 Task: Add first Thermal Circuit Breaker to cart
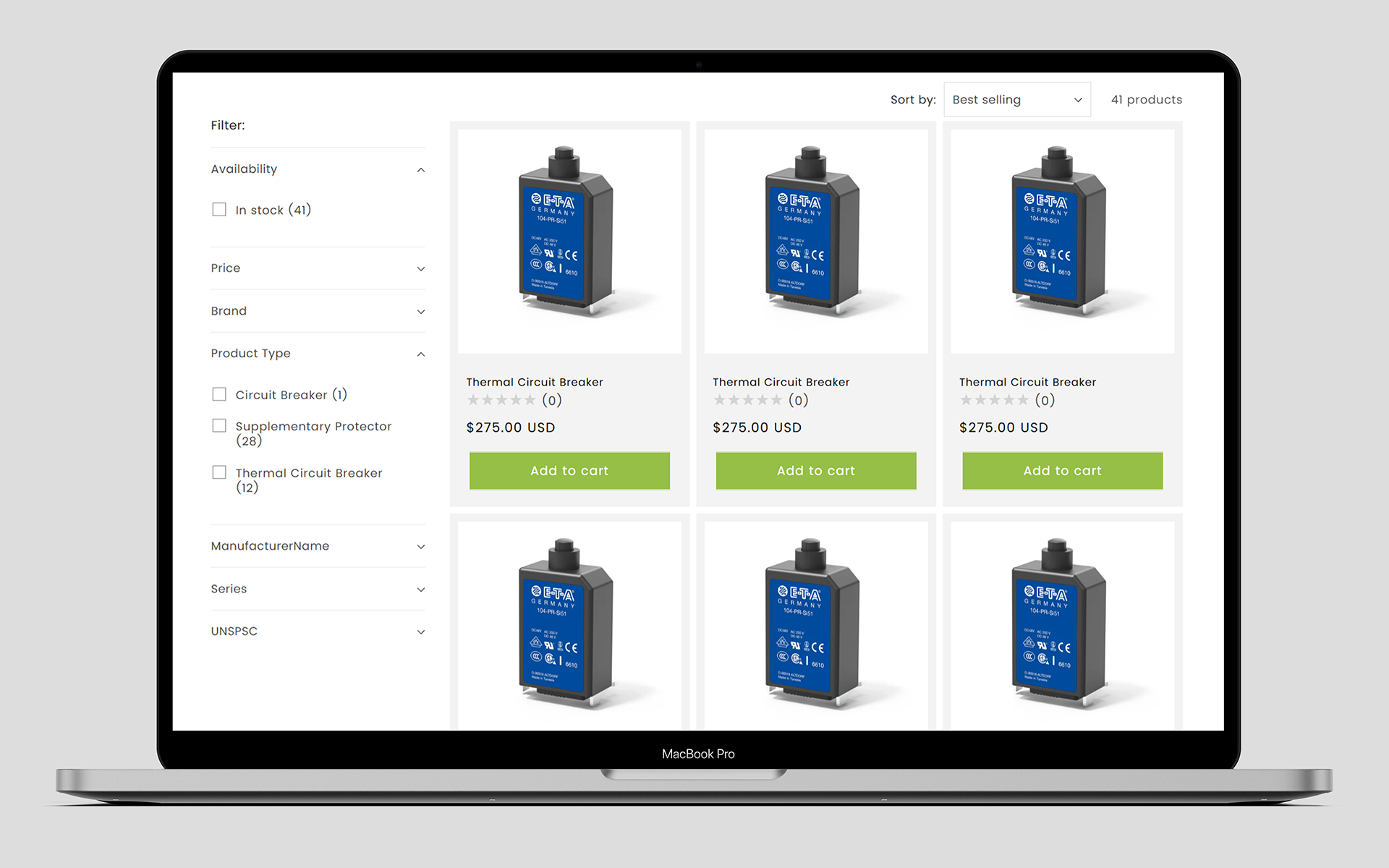click(569, 471)
